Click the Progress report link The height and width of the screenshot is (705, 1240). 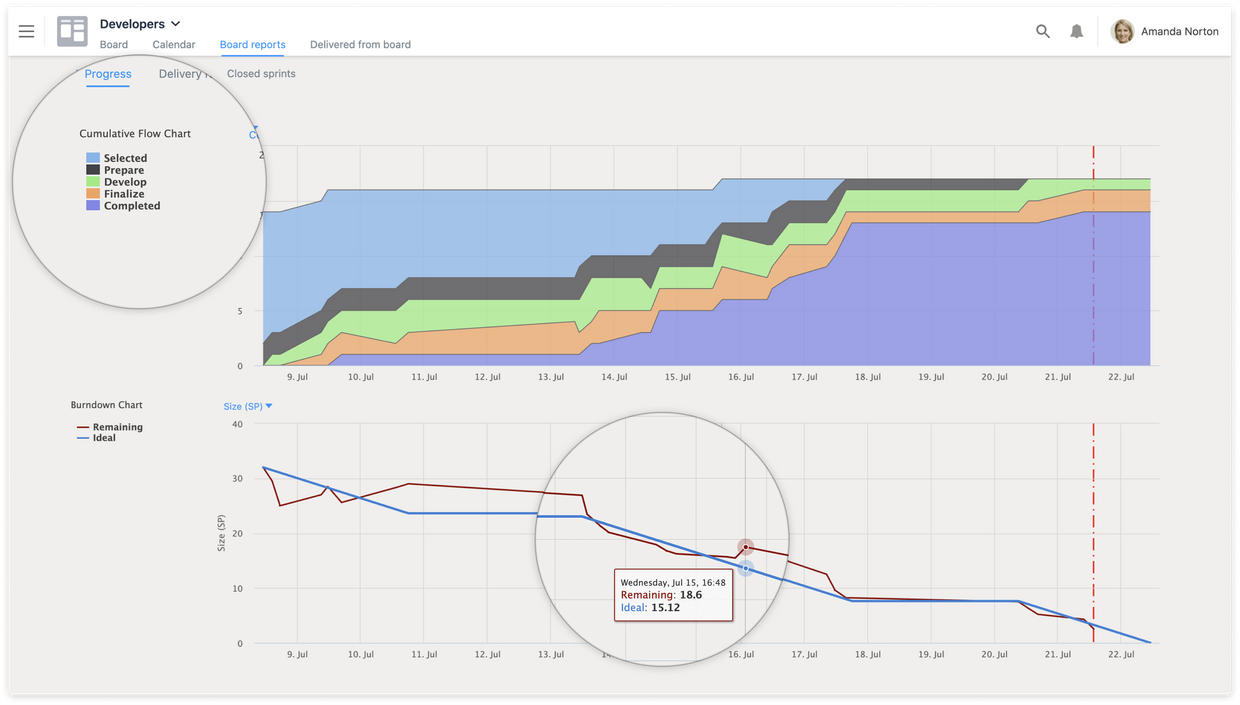click(108, 73)
